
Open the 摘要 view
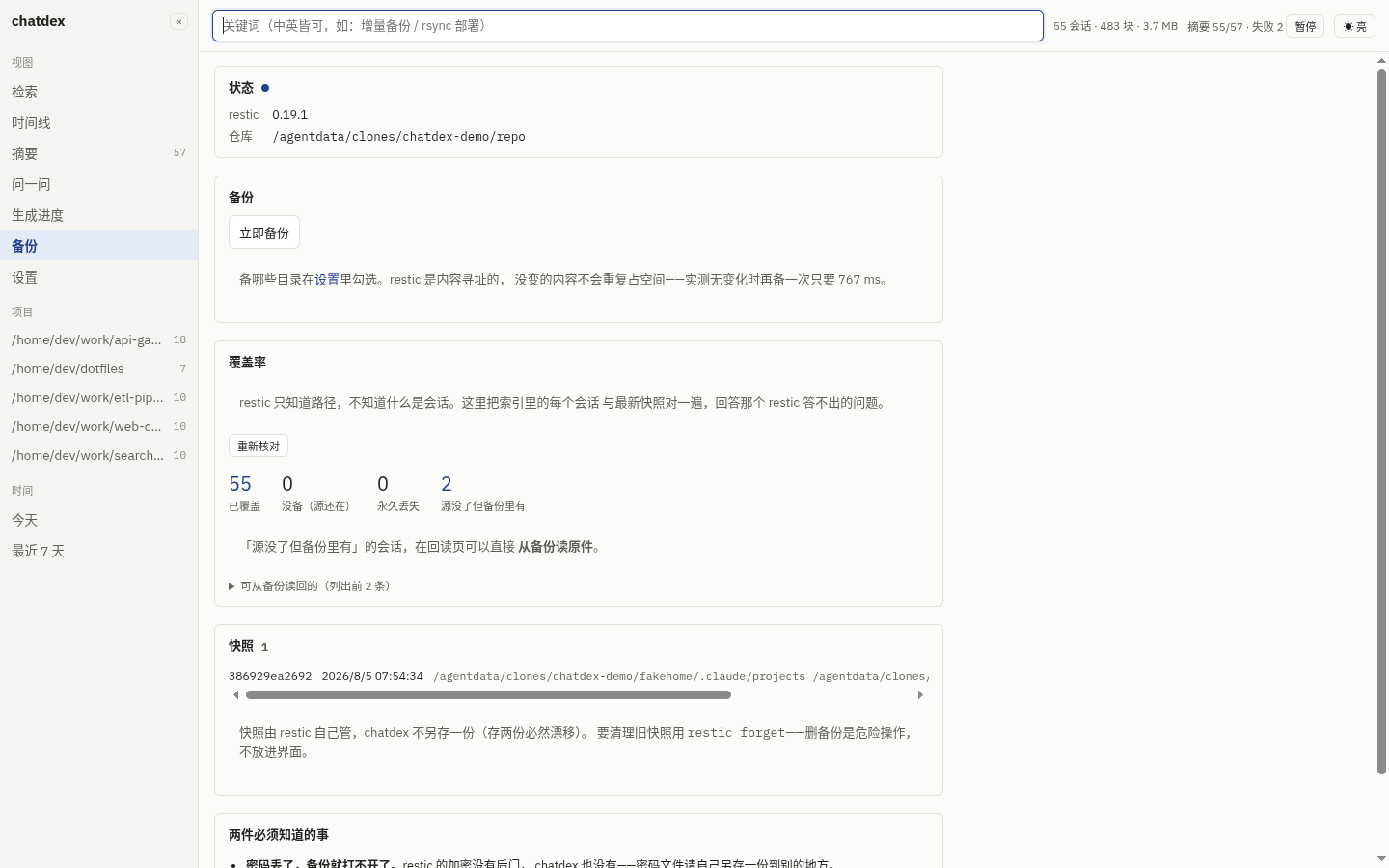tap(99, 153)
